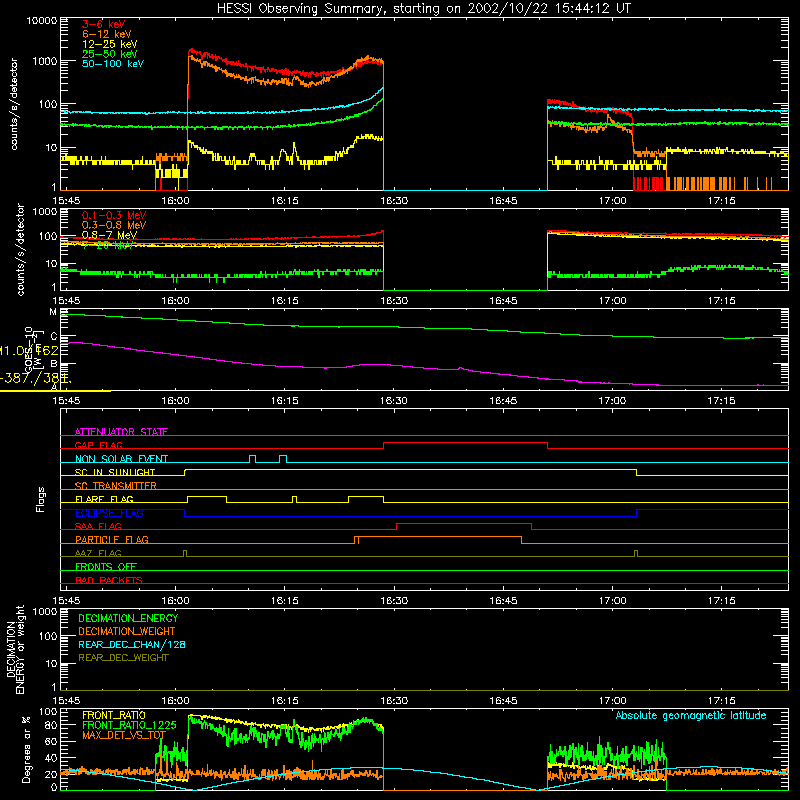The image size is (800, 800).
Task: Click the 16:15 time label under MeV plot
Action: click(285, 301)
